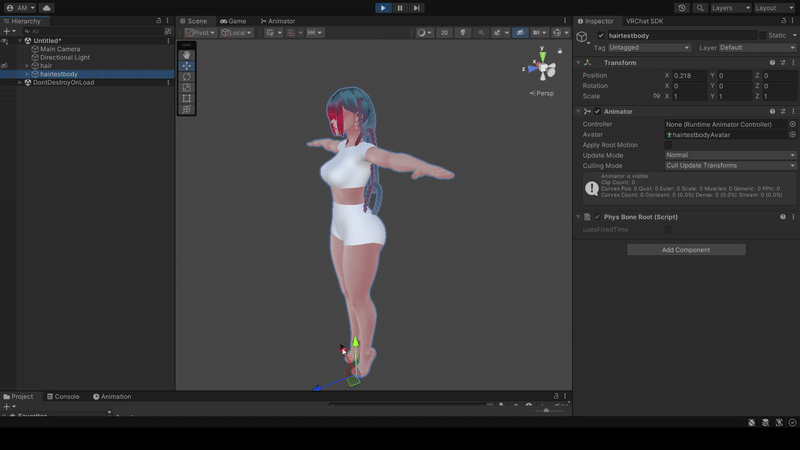Switch to the Game tab
The height and width of the screenshot is (450, 800).
pyautogui.click(x=233, y=20)
